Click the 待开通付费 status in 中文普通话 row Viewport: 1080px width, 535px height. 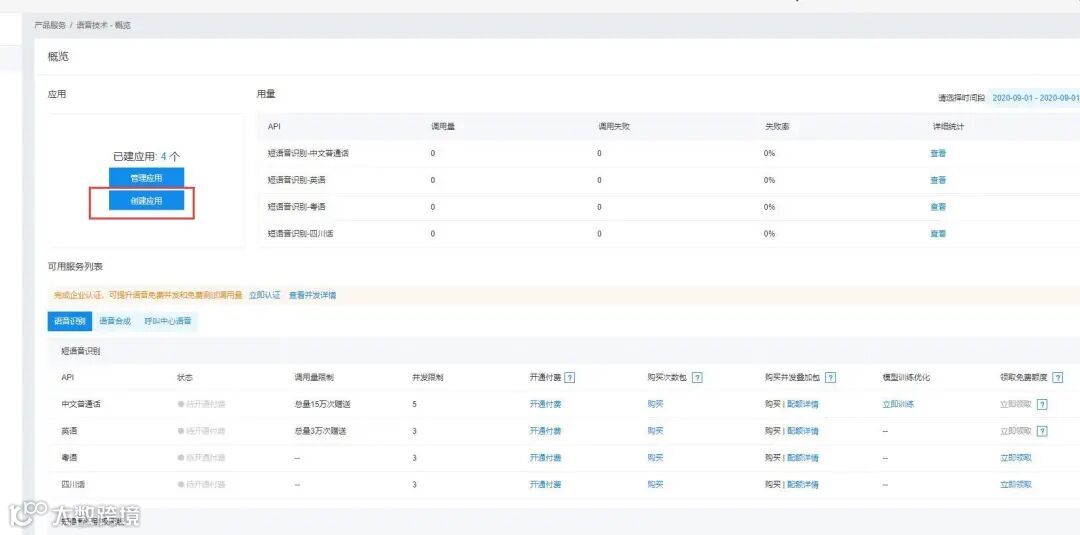(x=202, y=404)
